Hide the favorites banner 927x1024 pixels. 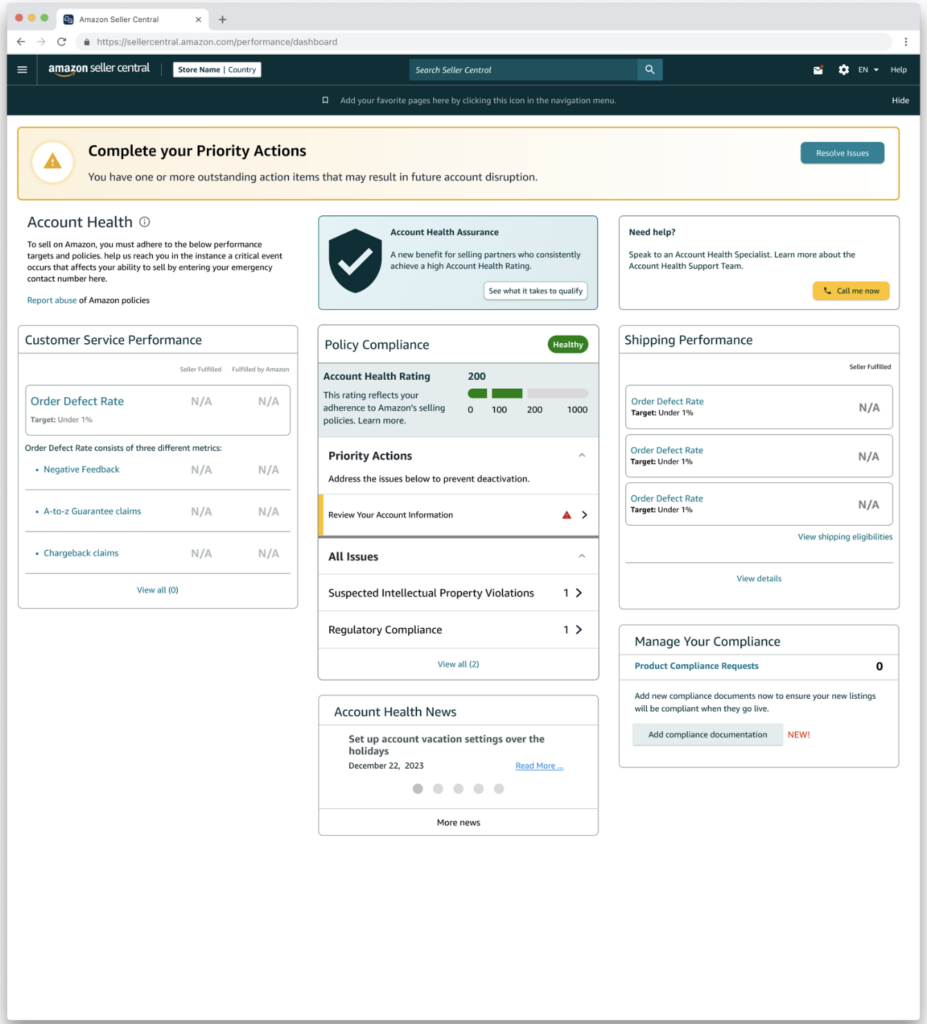click(899, 100)
